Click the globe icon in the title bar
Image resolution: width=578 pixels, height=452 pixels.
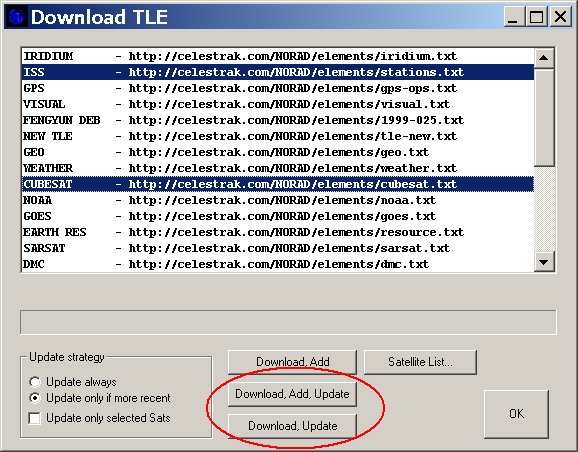[16, 17]
